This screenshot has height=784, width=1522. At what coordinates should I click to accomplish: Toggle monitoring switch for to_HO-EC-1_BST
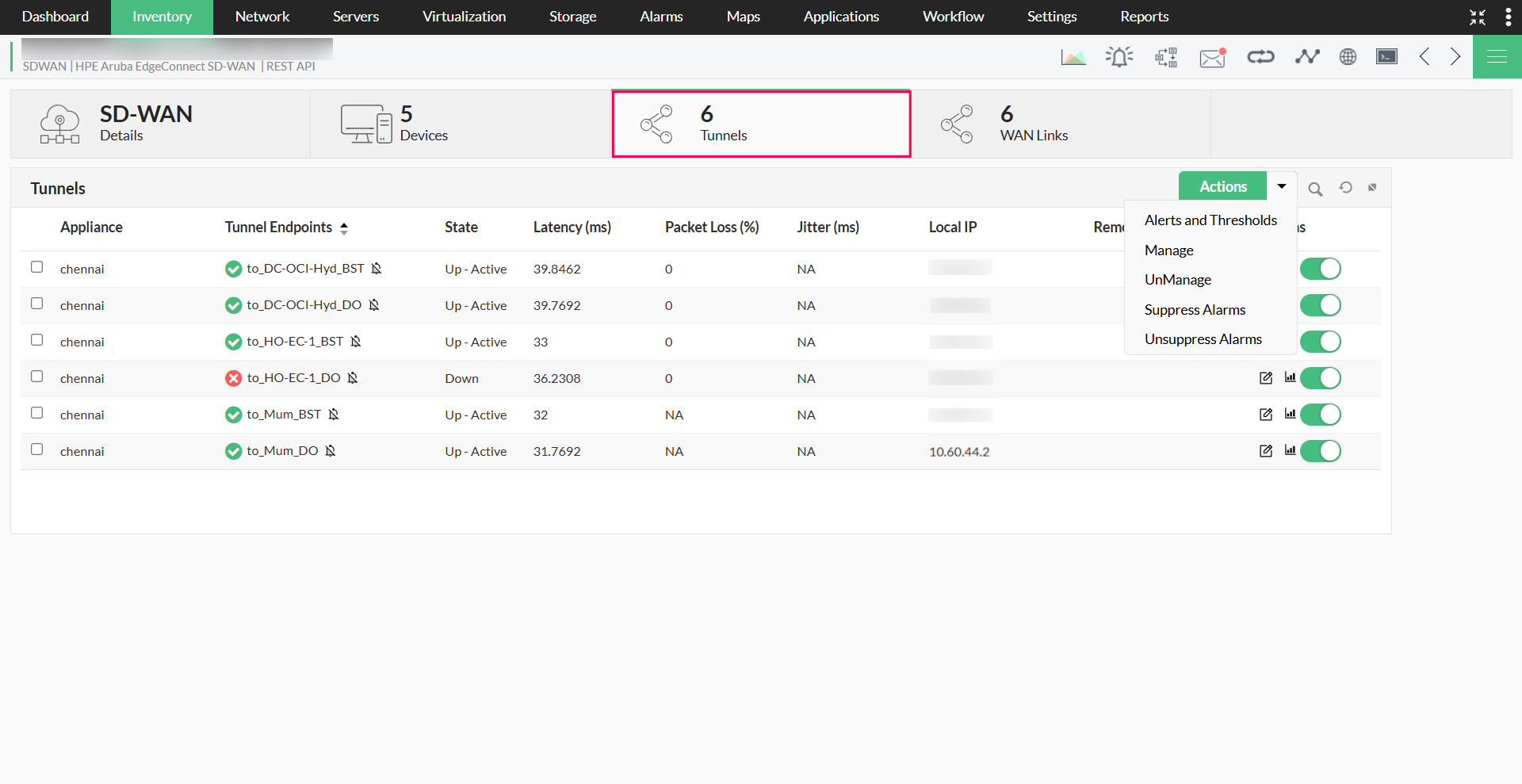[1321, 342]
